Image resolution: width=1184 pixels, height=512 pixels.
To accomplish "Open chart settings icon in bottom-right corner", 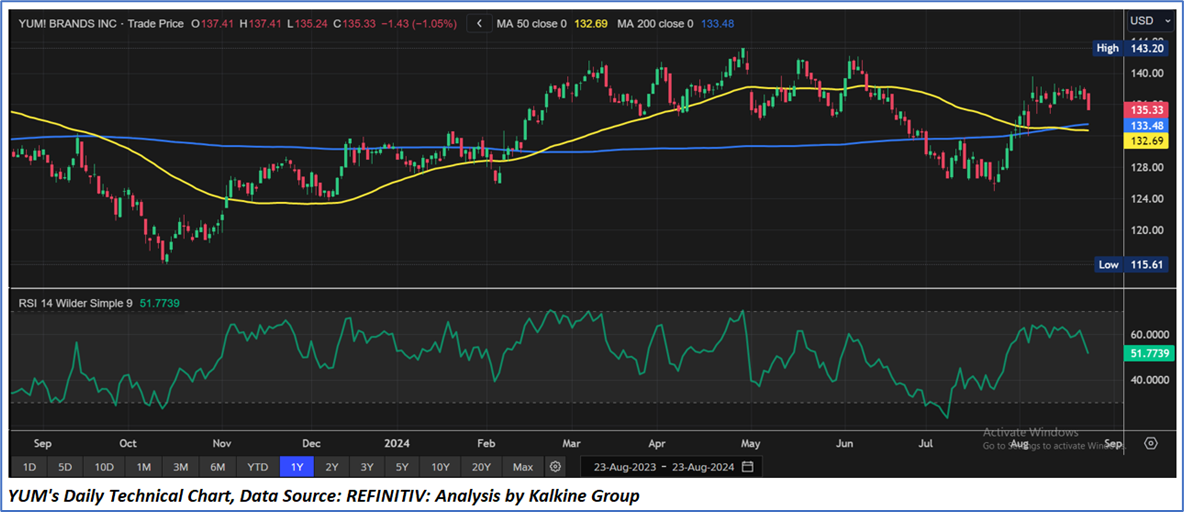I will pyautogui.click(x=1151, y=443).
